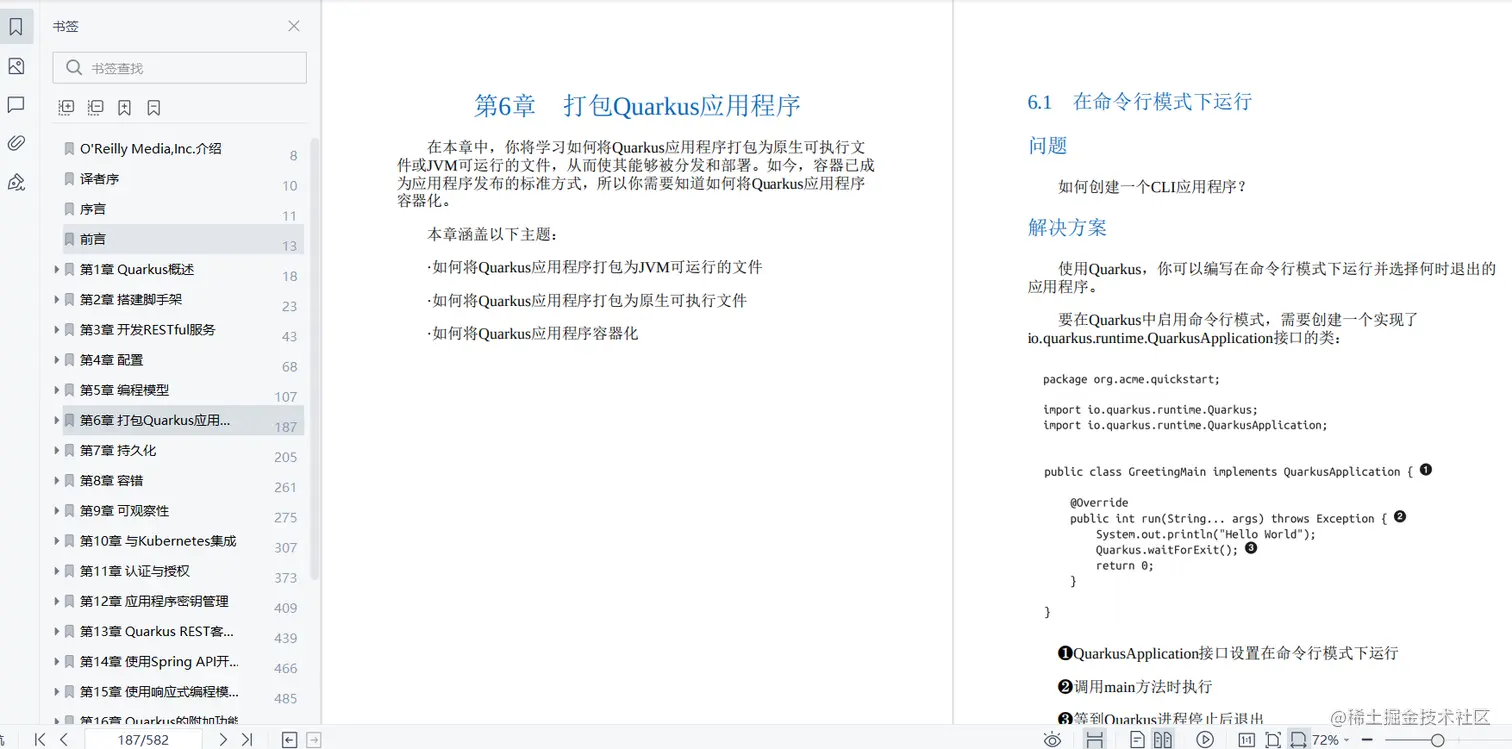Open the attachments paperclip icon in sidebar

pos(16,143)
